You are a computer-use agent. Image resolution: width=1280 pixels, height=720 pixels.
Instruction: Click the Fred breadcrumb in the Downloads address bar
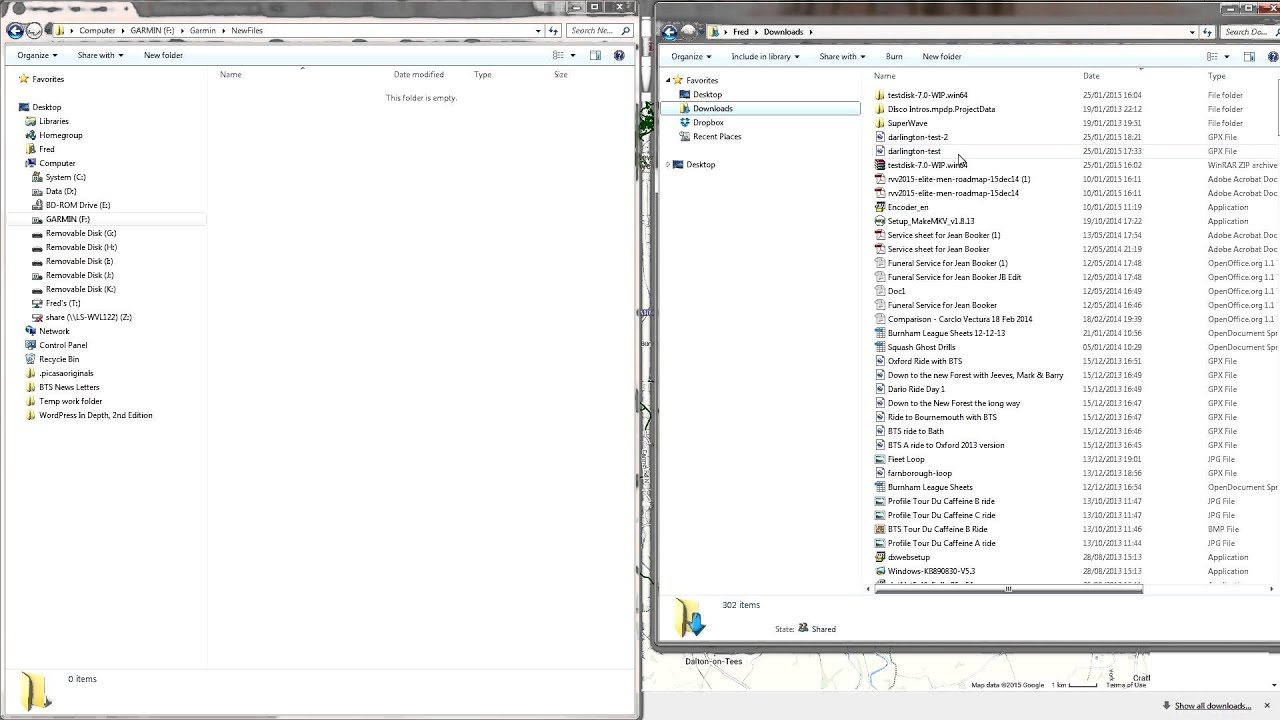741,32
